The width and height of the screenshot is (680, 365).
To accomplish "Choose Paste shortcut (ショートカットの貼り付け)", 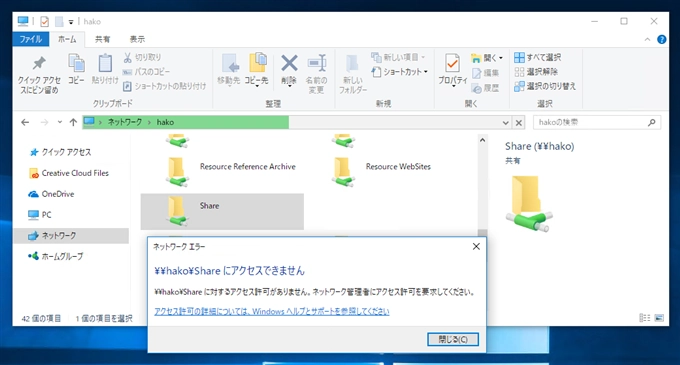I will click(x=164, y=86).
